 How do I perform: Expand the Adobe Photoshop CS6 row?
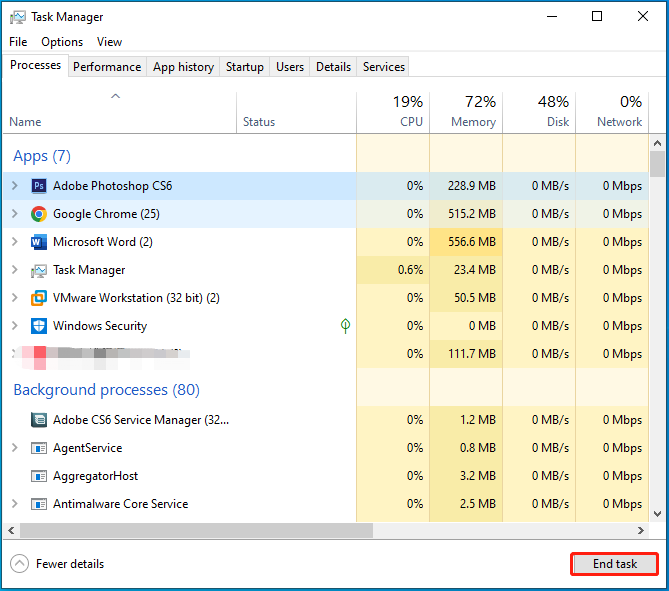point(15,186)
